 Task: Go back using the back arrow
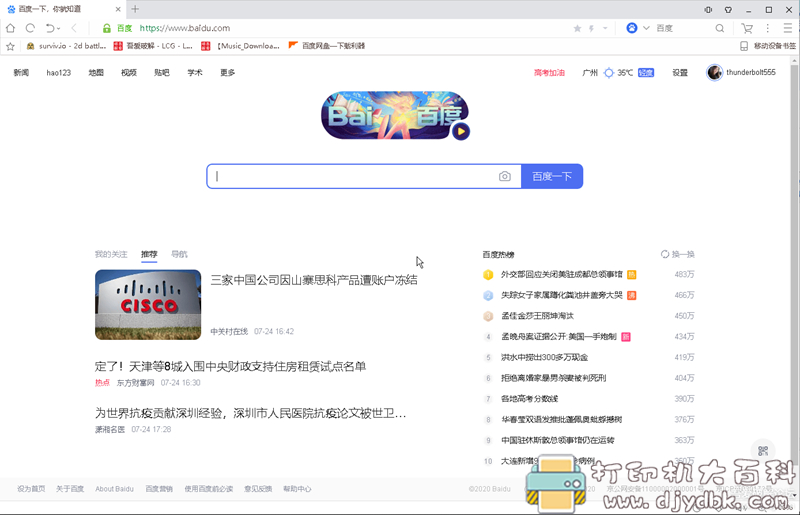(74, 28)
